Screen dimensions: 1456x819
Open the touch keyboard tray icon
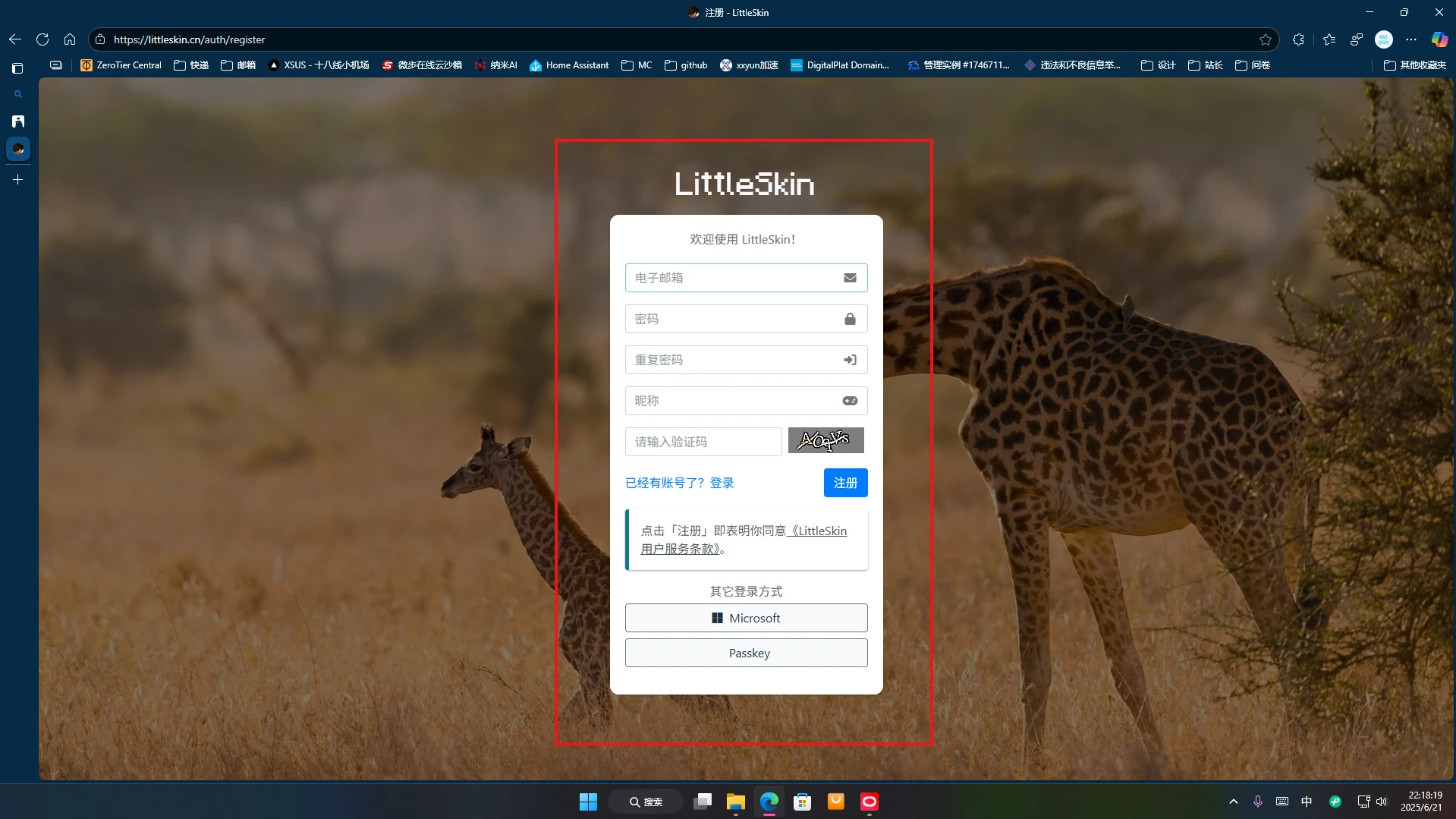click(1282, 802)
